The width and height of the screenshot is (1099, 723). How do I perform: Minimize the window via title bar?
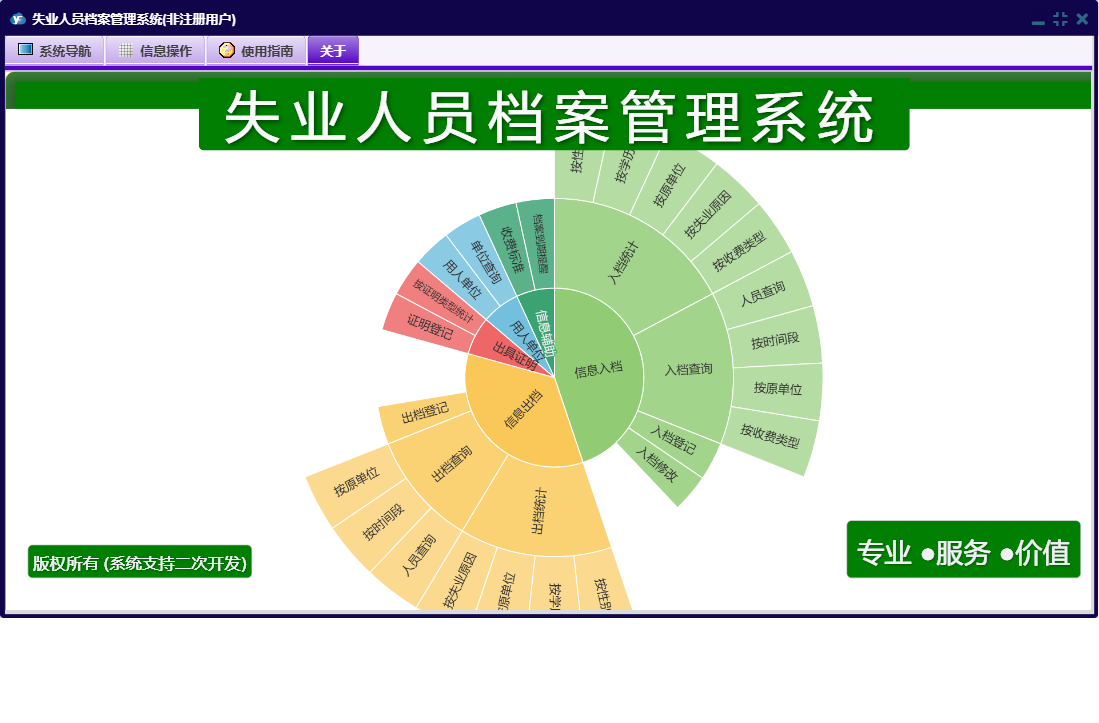pos(1038,20)
